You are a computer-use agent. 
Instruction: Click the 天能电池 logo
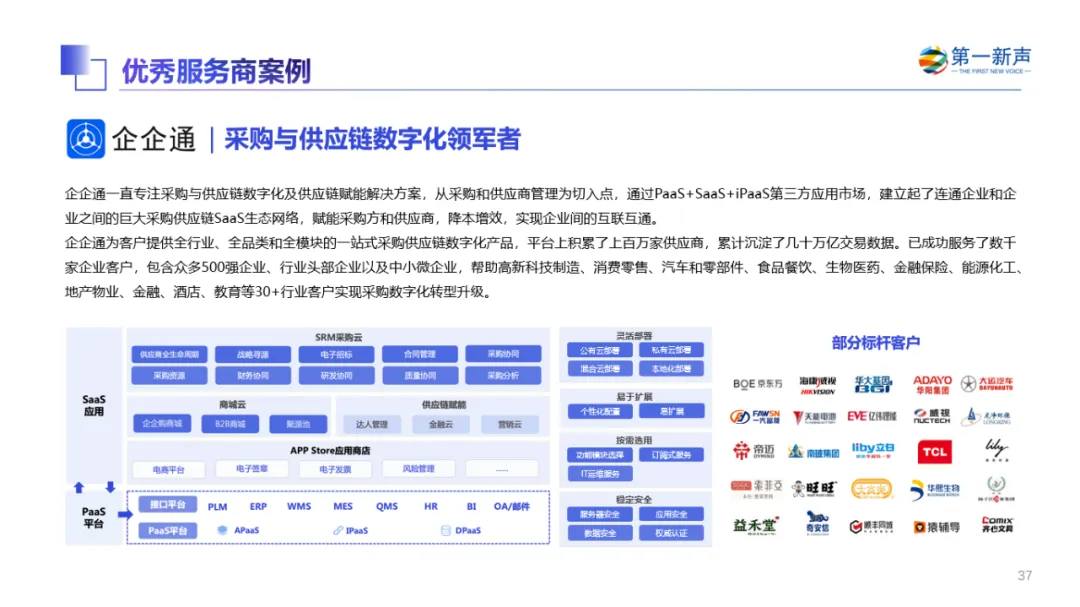pos(814,417)
